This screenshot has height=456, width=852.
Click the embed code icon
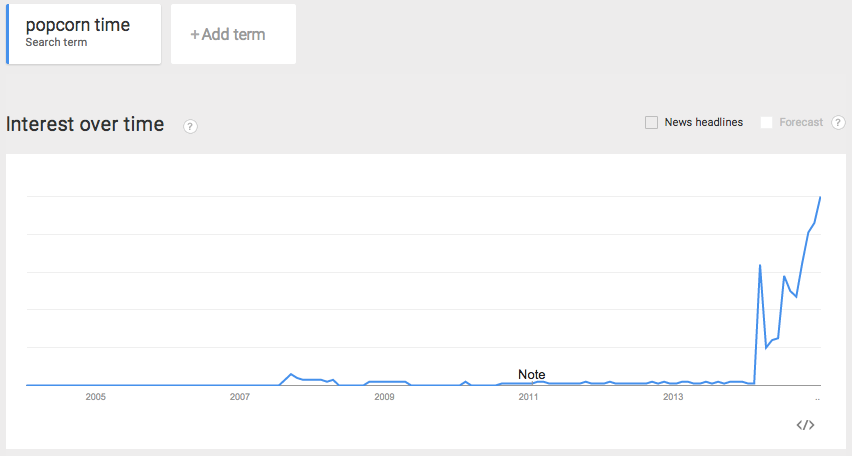[x=805, y=425]
